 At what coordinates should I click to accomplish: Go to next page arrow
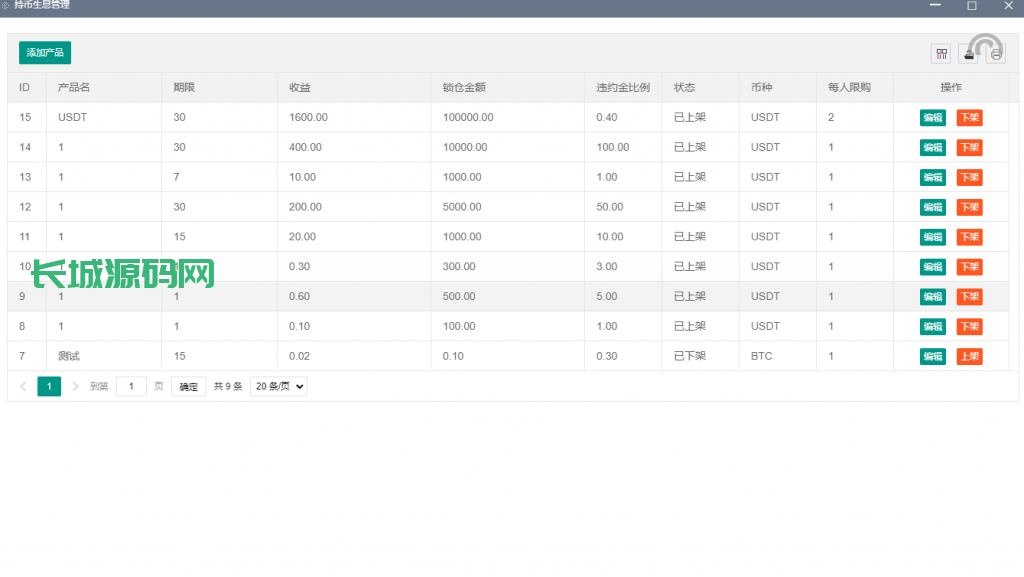click(75, 386)
